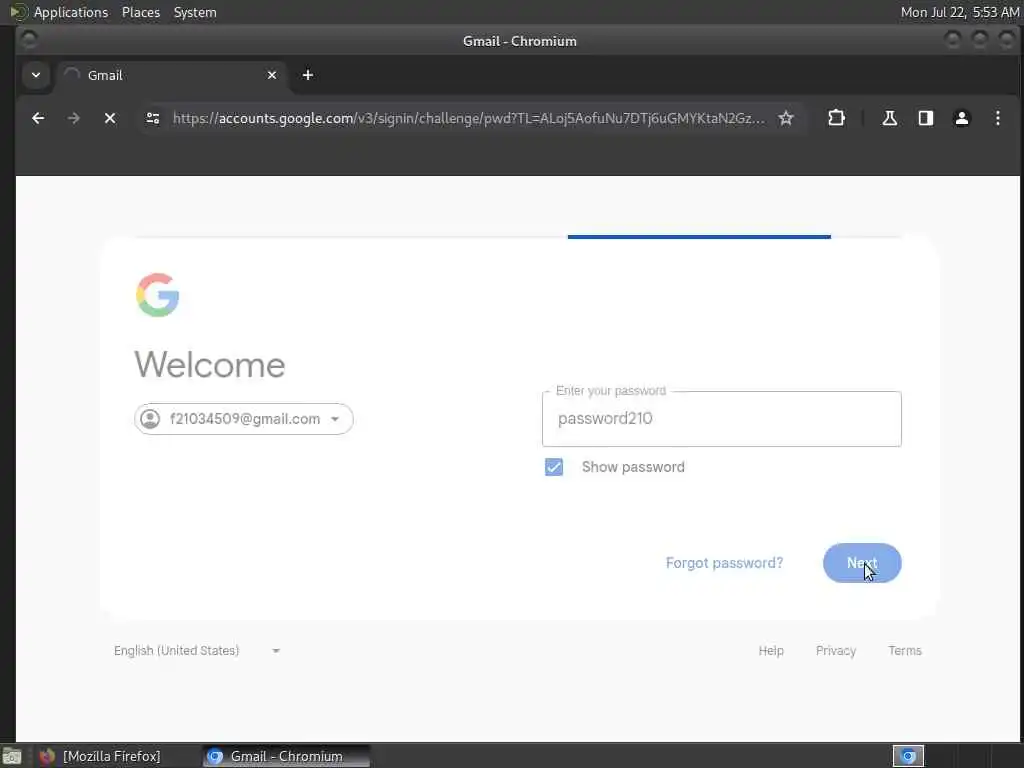Image resolution: width=1024 pixels, height=768 pixels.
Task: Open the Terms link
Action: tap(904, 650)
